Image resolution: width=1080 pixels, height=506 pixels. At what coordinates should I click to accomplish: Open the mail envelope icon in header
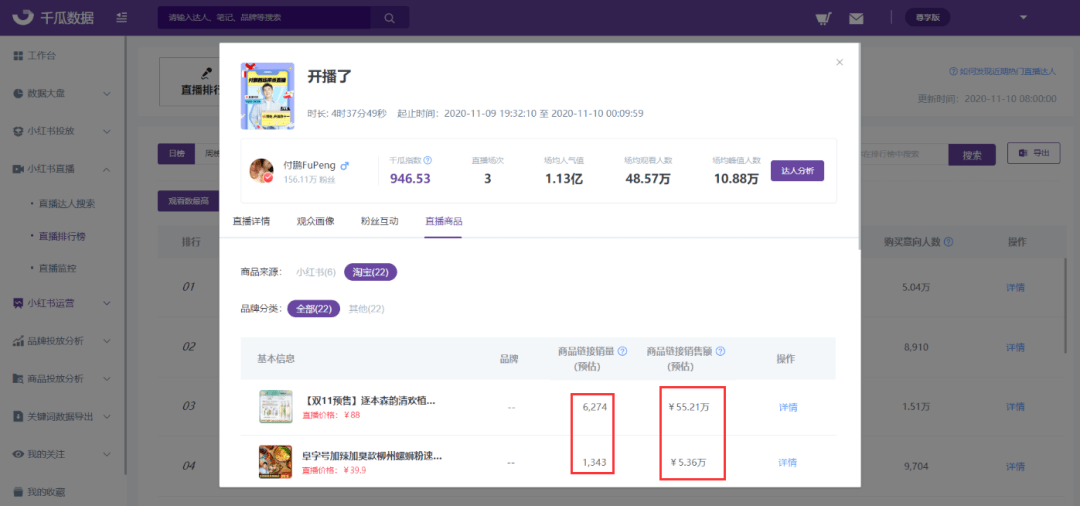pyautogui.click(x=856, y=18)
